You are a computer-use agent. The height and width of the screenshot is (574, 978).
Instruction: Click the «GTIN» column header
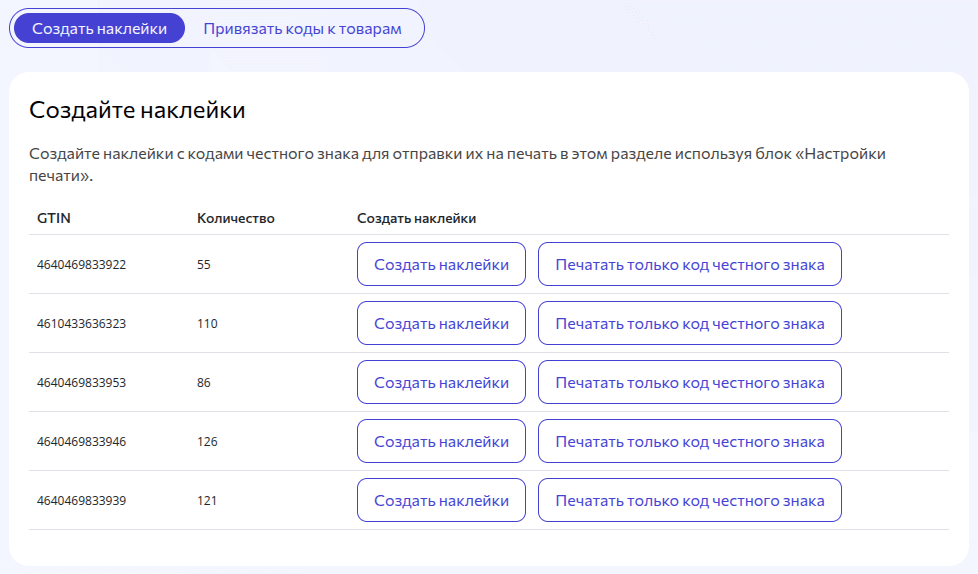pyautogui.click(x=53, y=218)
